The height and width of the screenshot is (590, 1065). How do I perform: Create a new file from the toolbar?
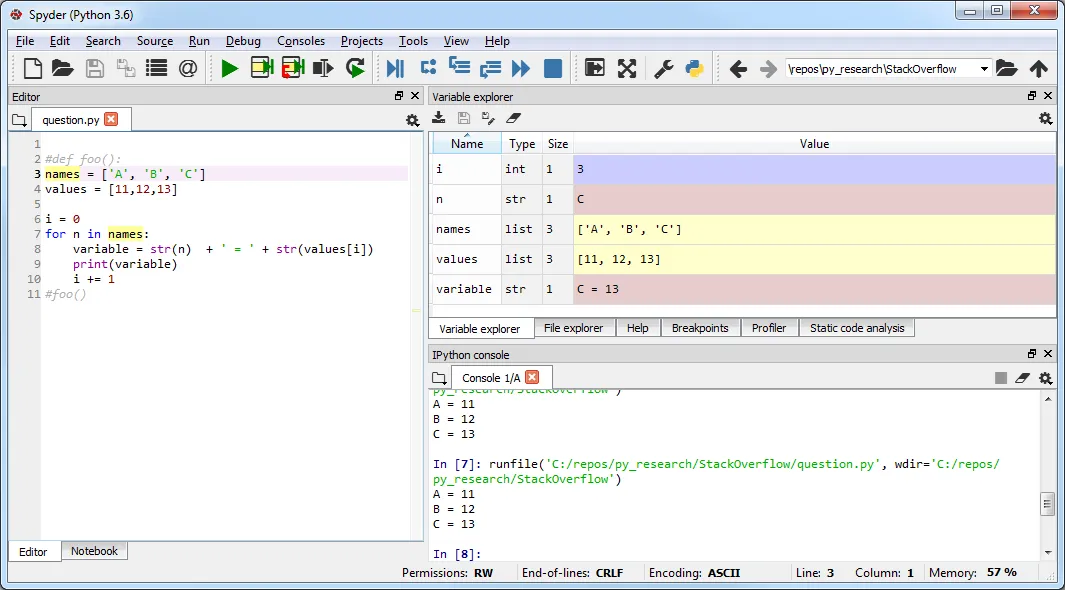pyautogui.click(x=33, y=68)
